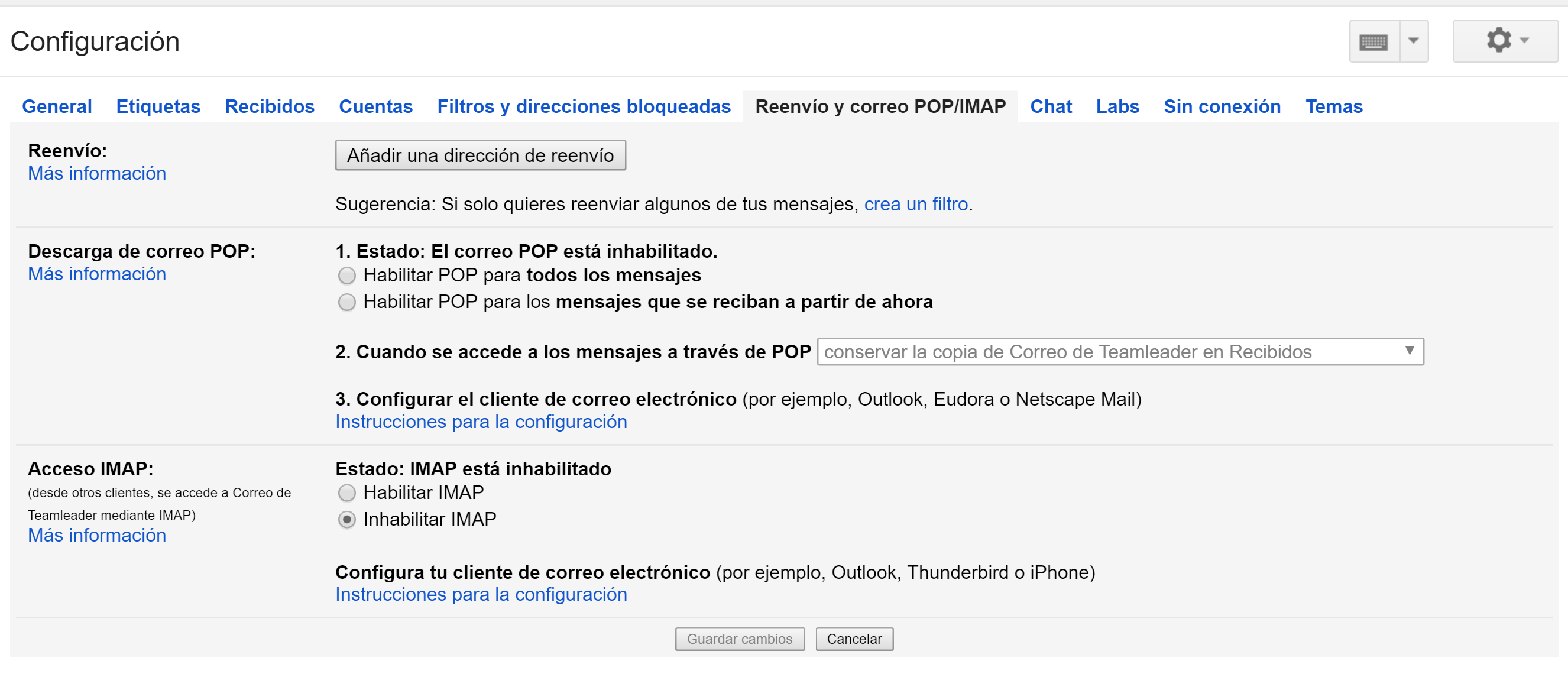Open POP Instrucciones para la configuración link

click(481, 422)
